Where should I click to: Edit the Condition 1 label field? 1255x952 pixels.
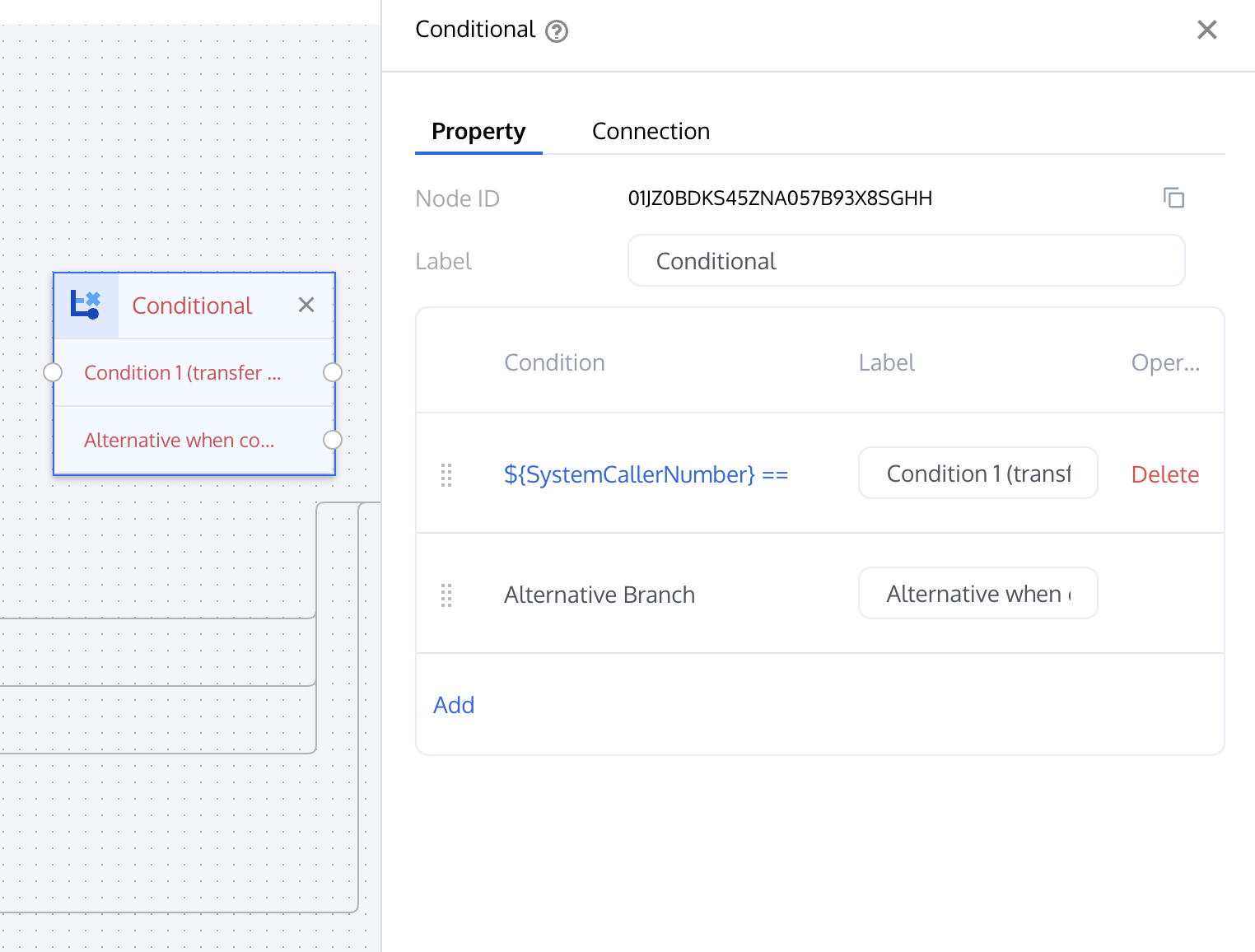point(977,474)
